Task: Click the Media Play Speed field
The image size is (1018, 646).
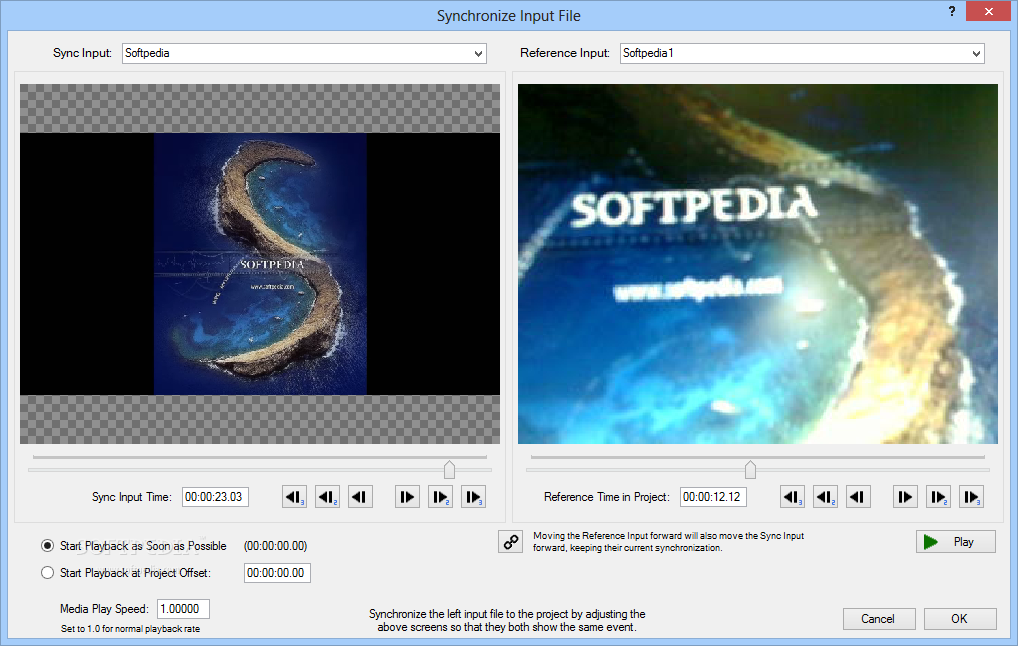Action: pos(183,609)
